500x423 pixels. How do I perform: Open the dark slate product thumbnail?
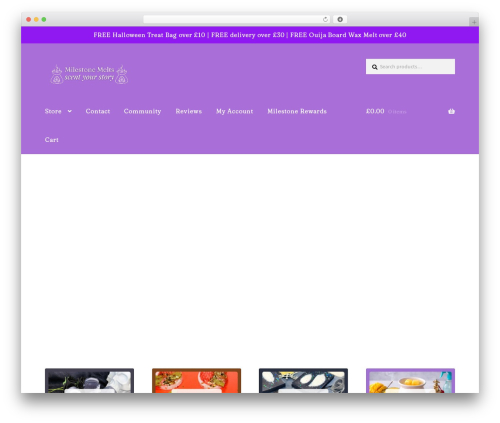tap(303, 381)
